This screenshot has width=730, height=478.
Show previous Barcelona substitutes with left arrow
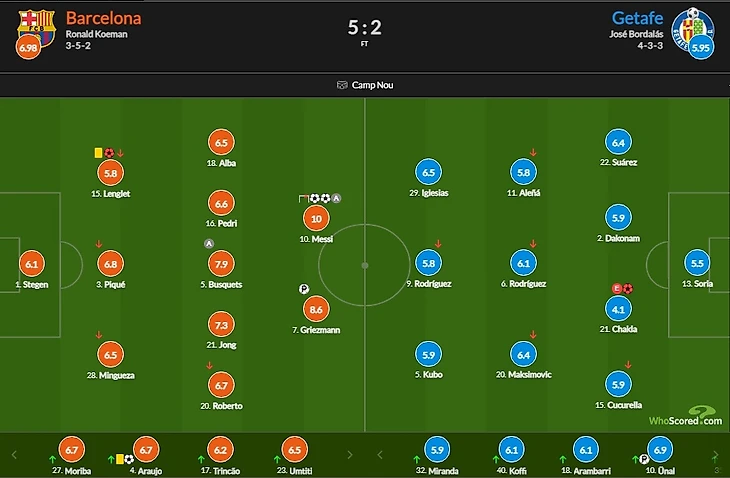pos(14,455)
